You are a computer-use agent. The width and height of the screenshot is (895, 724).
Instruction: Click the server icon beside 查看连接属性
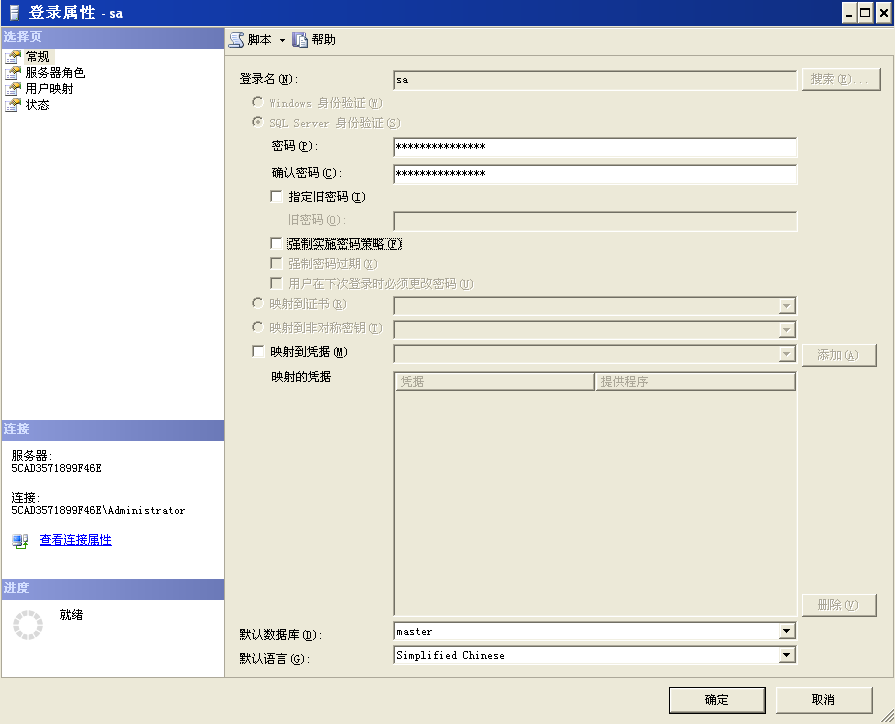point(20,541)
